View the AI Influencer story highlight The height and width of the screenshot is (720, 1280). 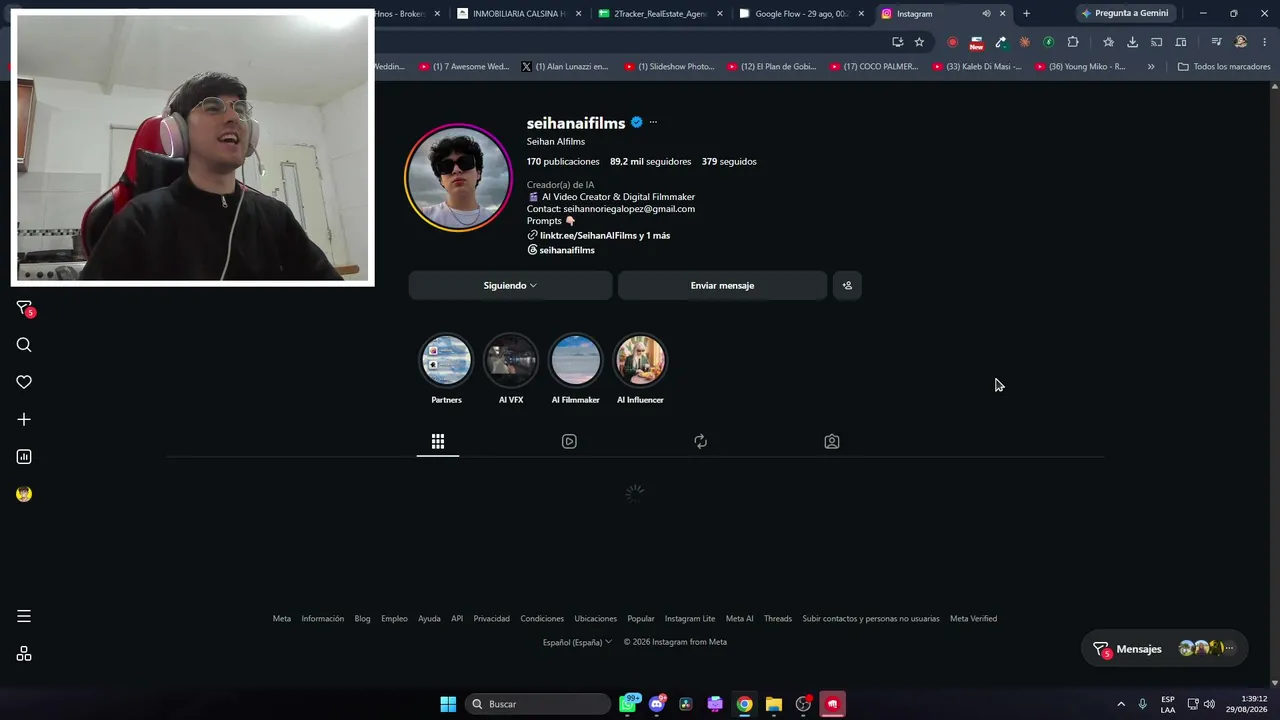pyautogui.click(x=640, y=360)
